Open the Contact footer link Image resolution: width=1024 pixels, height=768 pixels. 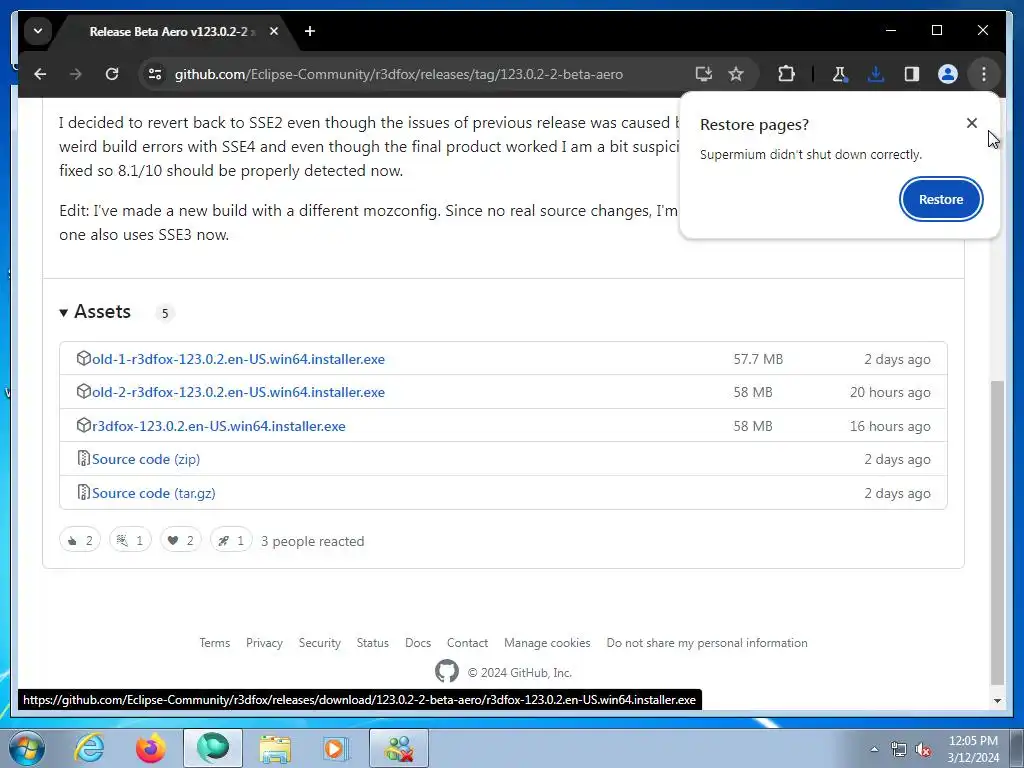(x=468, y=643)
